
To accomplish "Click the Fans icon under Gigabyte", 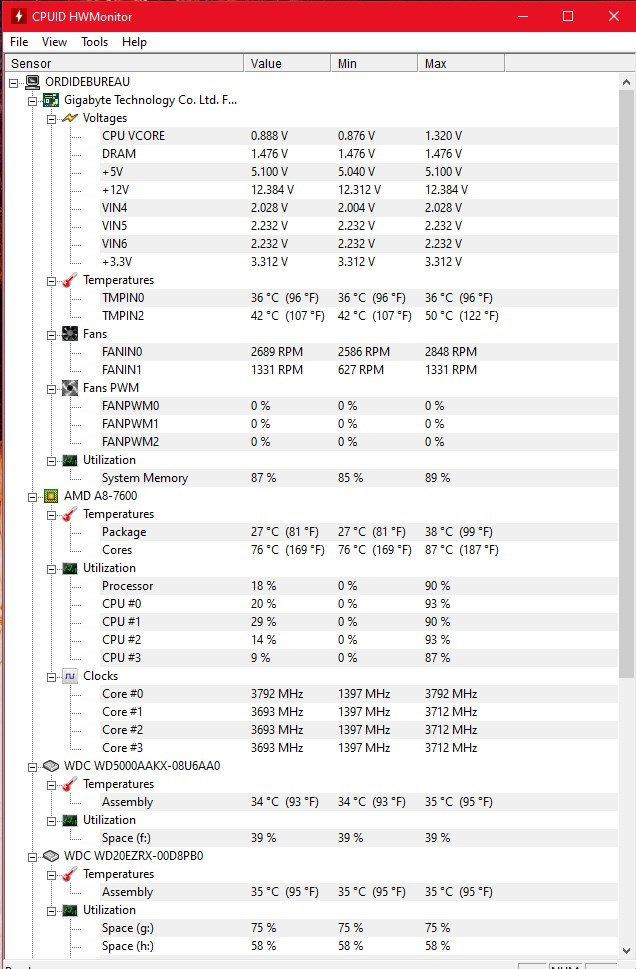I will pyautogui.click(x=69, y=334).
